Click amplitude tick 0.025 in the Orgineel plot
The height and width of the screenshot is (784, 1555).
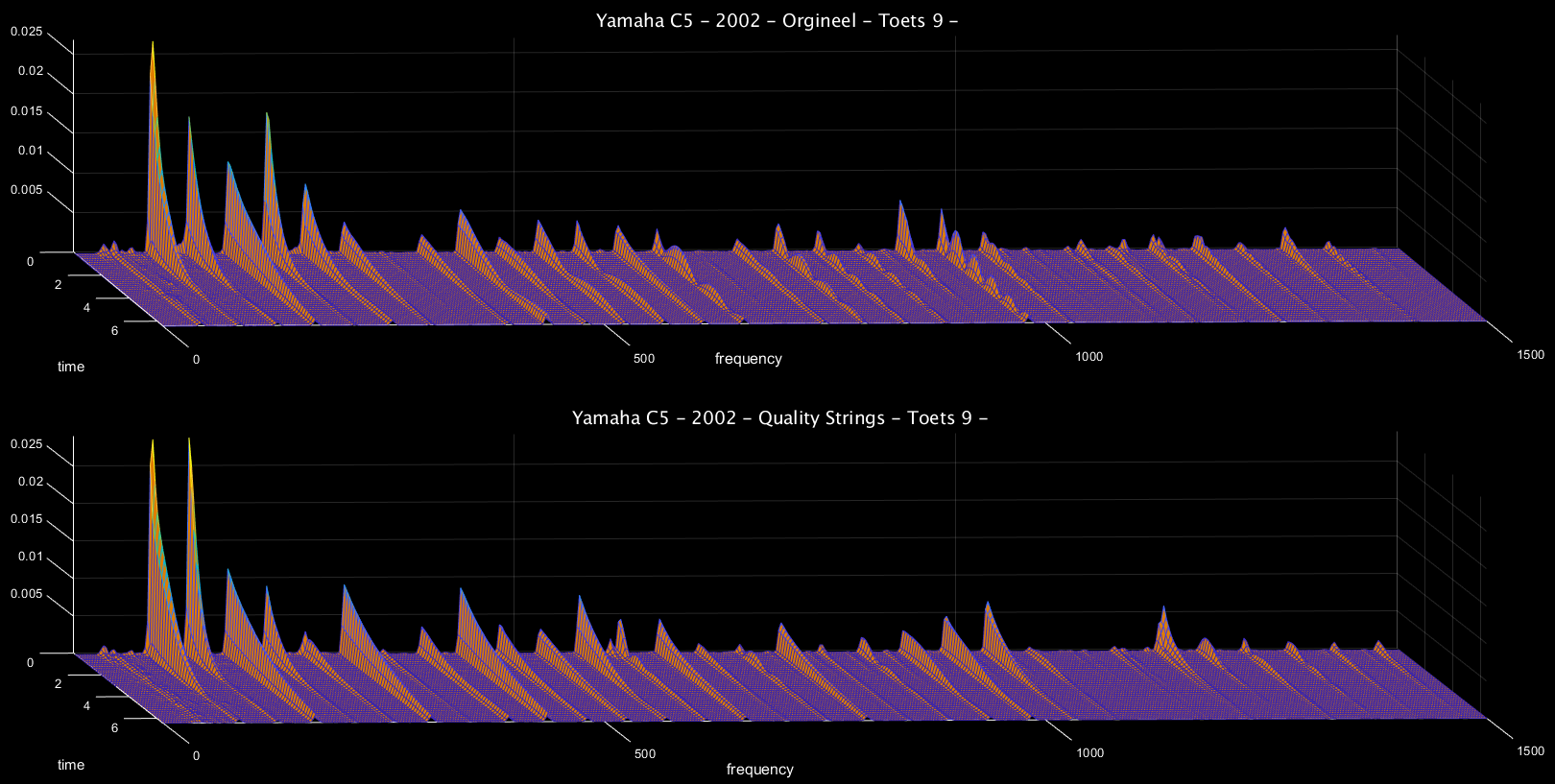(26, 32)
